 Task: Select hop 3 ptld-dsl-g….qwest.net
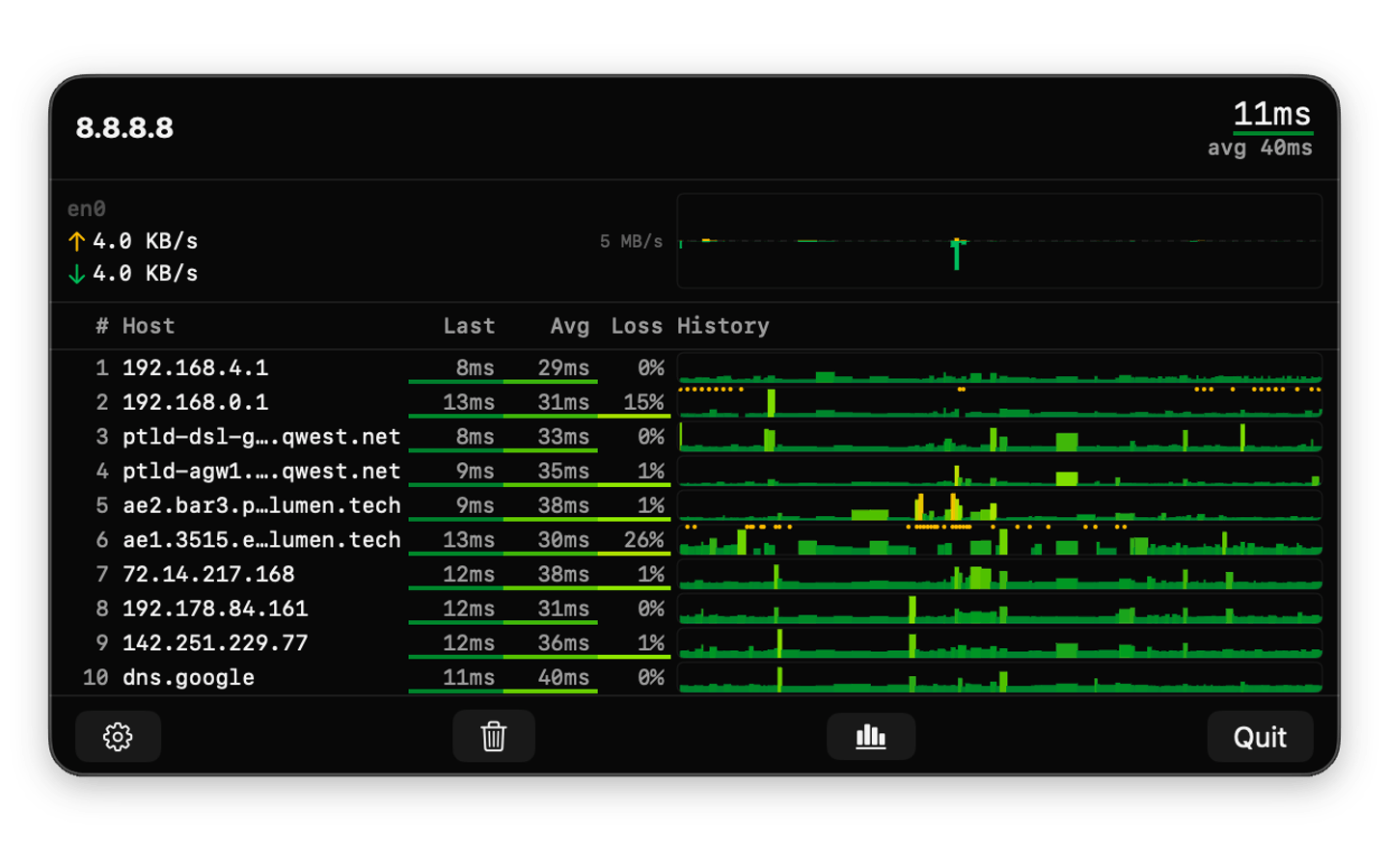(260, 436)
